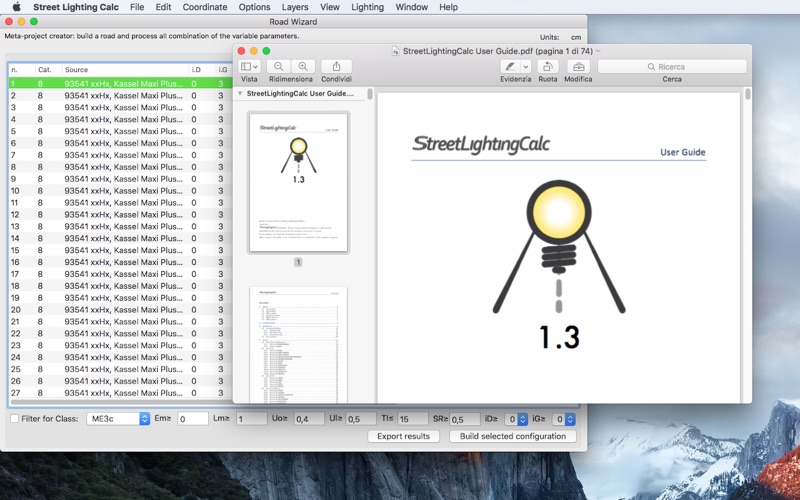Select highlighted row 1 in Road Wizard table
Screen dimensions: 800x500
coord(121,83)
